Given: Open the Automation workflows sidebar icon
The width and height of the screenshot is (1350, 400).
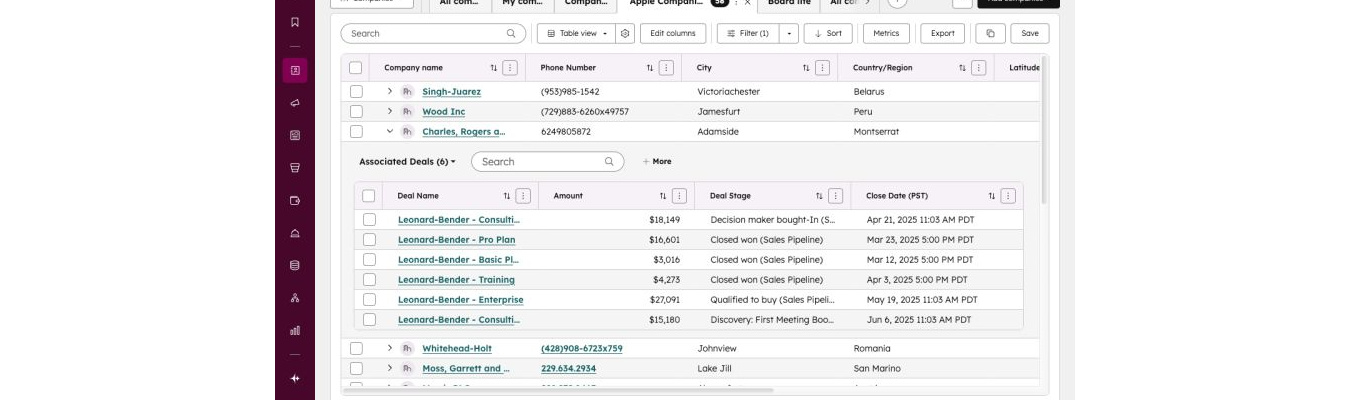Looking at the screenshot, I should pyautogui.click(x=295, y=298).
